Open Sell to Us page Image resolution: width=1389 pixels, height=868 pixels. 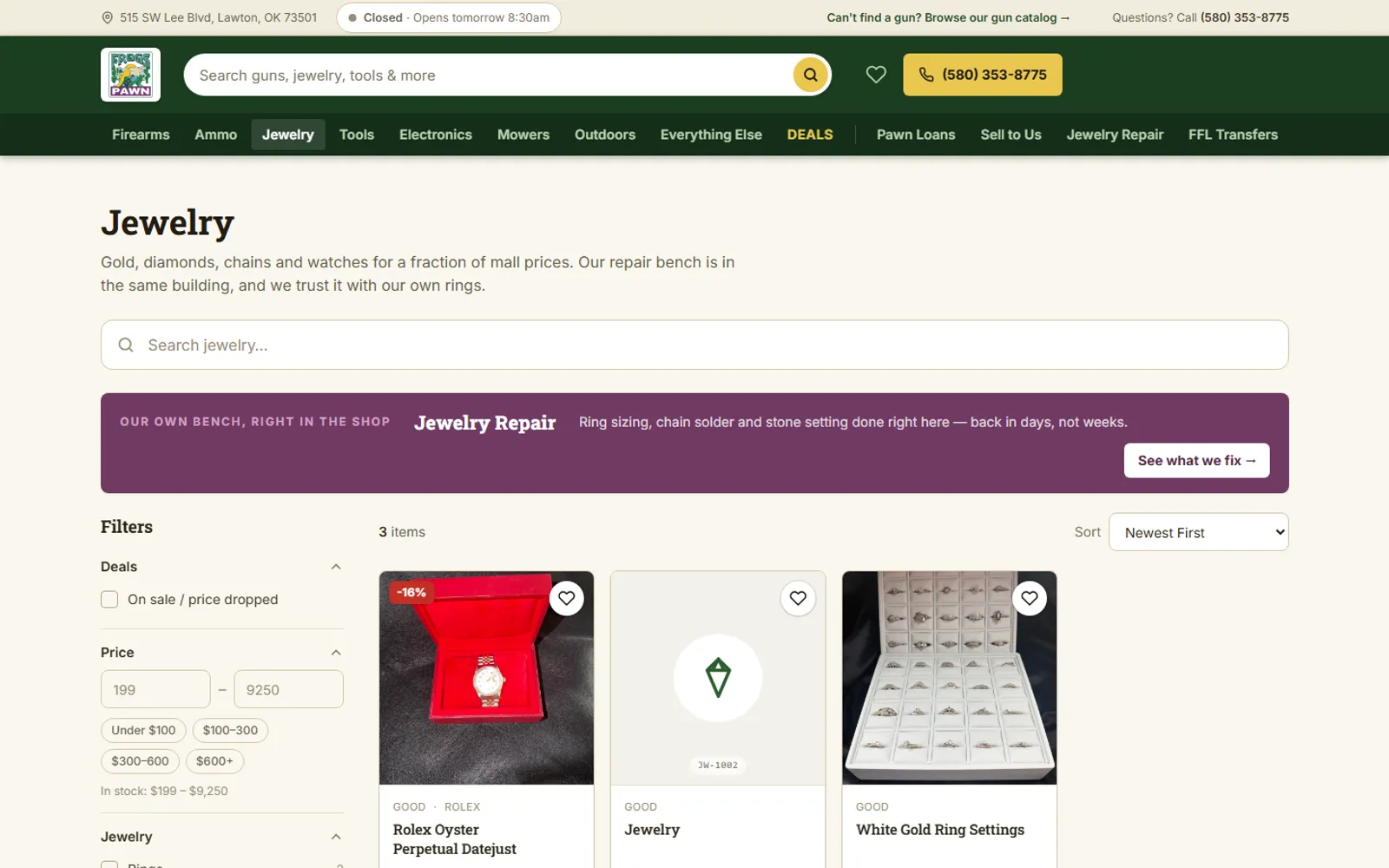(x=1010, y=135)
